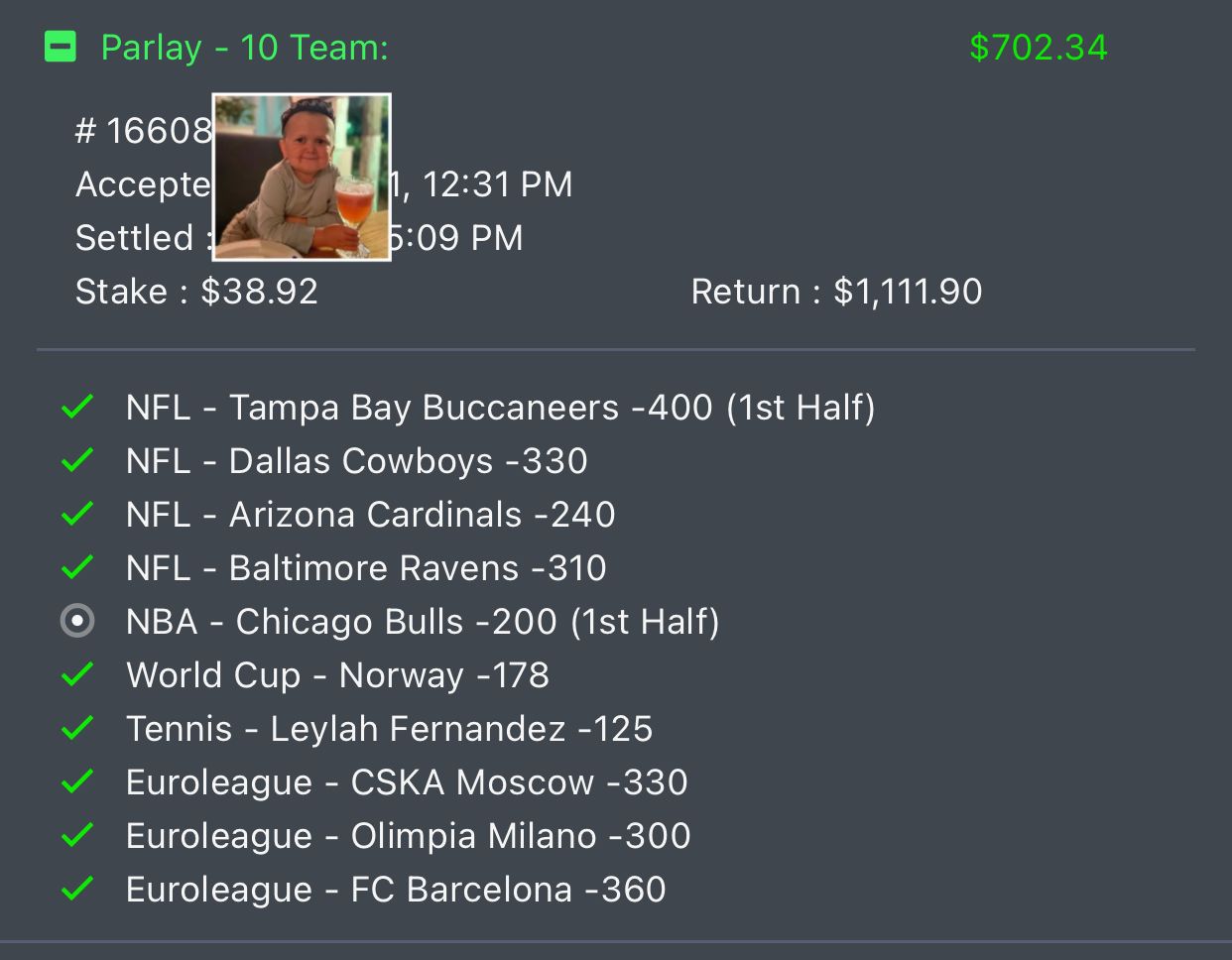Click the Chicago Bulls -200 (1st Half) leg
This screenshot has height=960, width=1232.
(423, 622)
